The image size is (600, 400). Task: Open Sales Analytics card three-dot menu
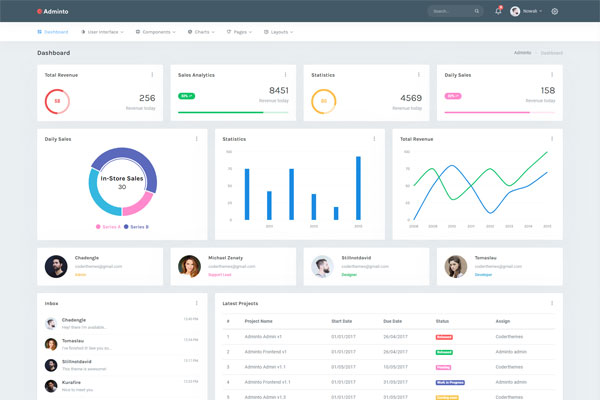coord(285,74)
